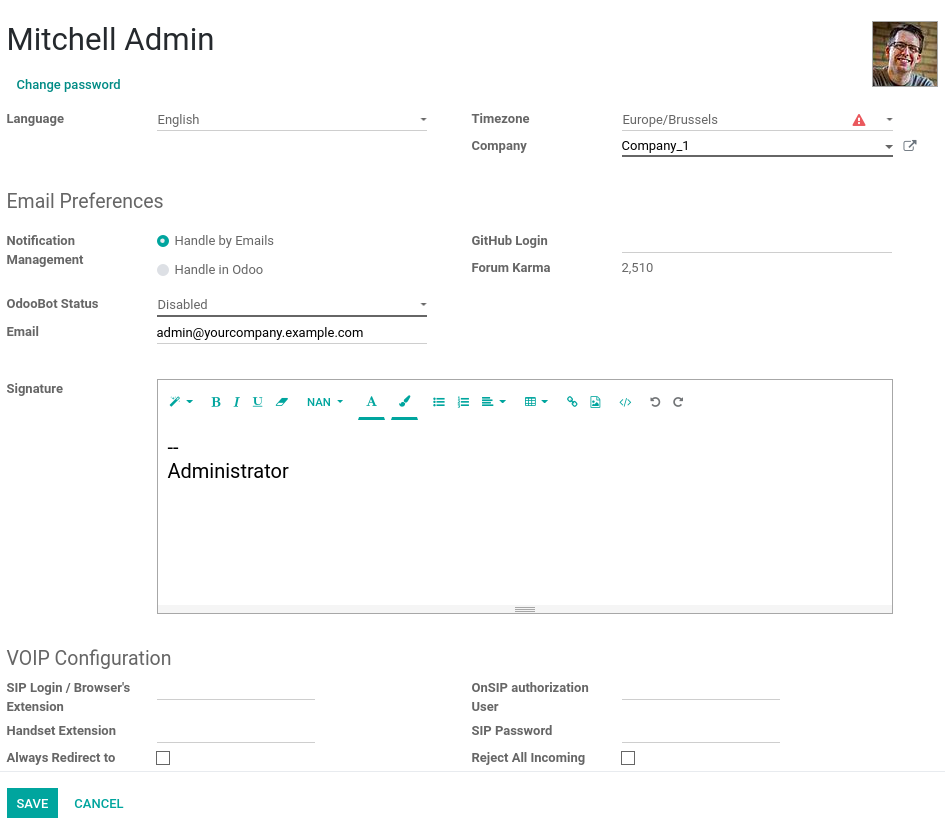Screen dimensions: 945x829
Task: Enable the Always Redirect to checkbox
Action: point(163,758)
